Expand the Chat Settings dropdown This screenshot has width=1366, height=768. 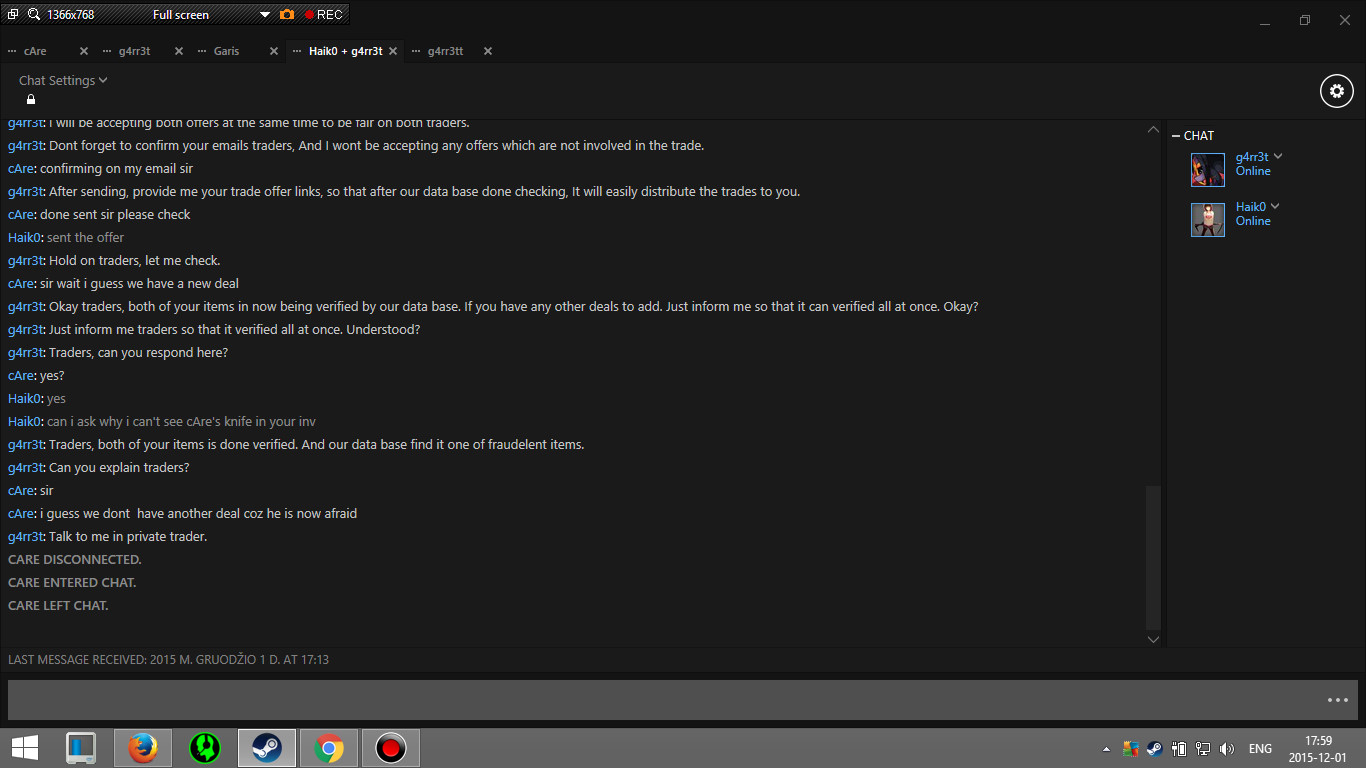pos(63,80)
